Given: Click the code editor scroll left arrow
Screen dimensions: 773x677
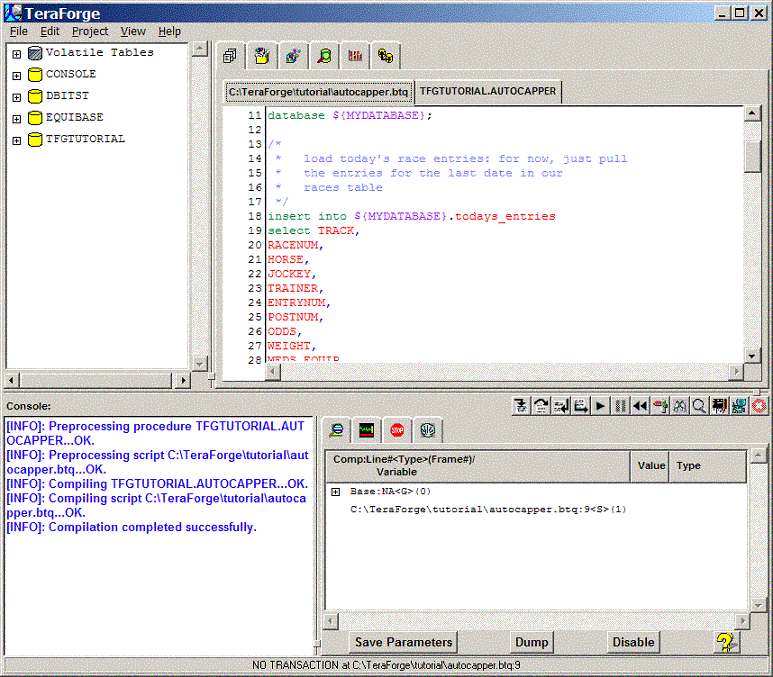Looking at the screenshot, I should [x=273, y=372].
